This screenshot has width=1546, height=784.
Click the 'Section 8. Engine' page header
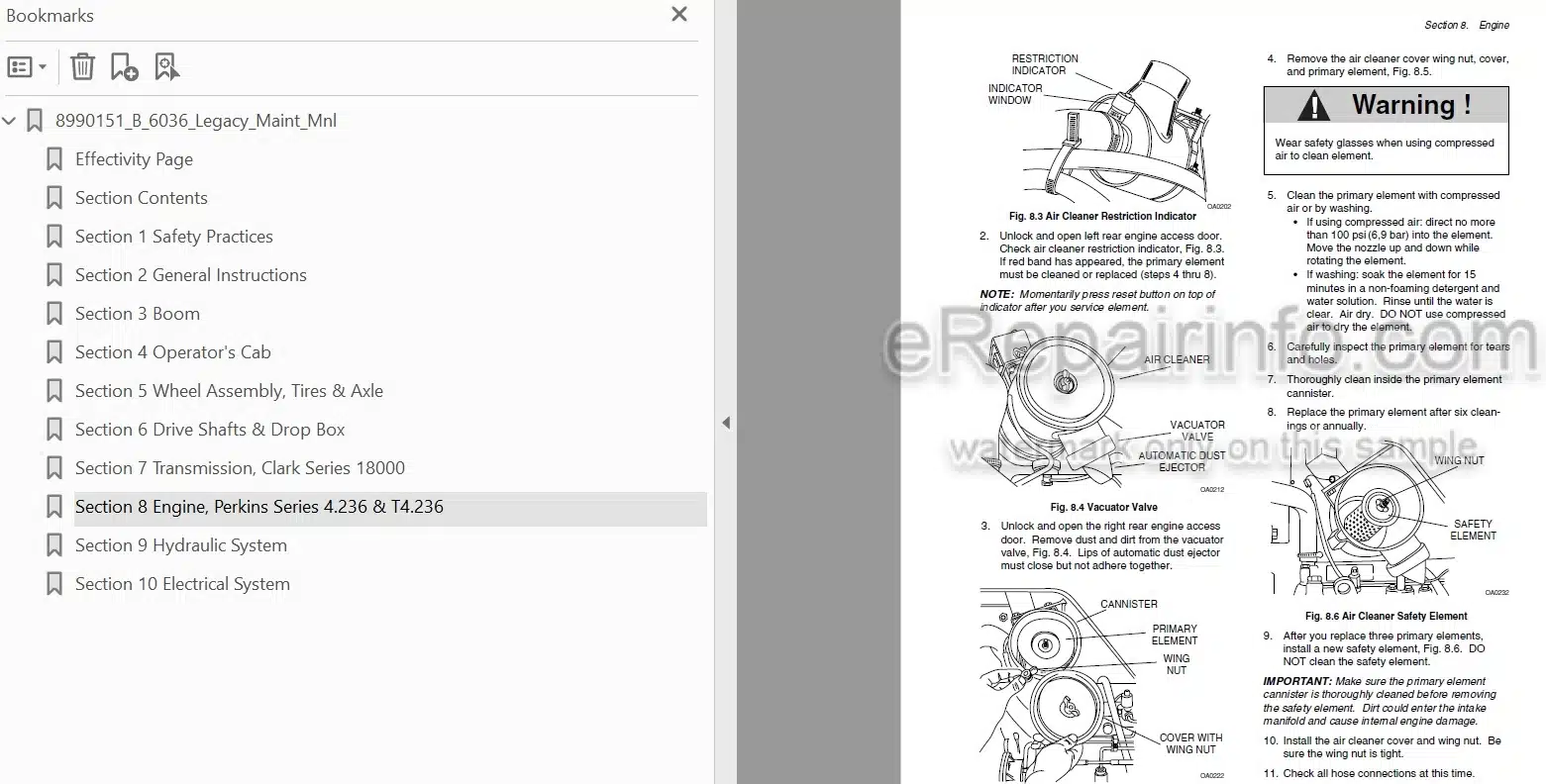(x=1467, y=25)
